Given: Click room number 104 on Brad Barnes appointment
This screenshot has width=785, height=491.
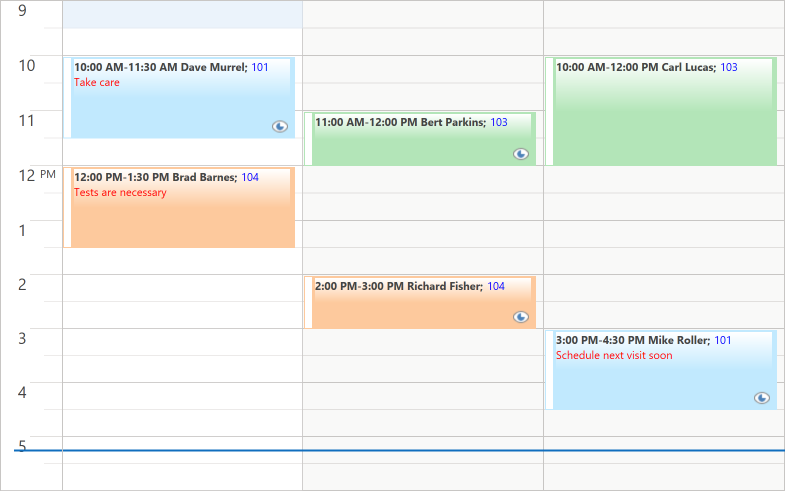Looking at the screenshot, I should (250, 177).
